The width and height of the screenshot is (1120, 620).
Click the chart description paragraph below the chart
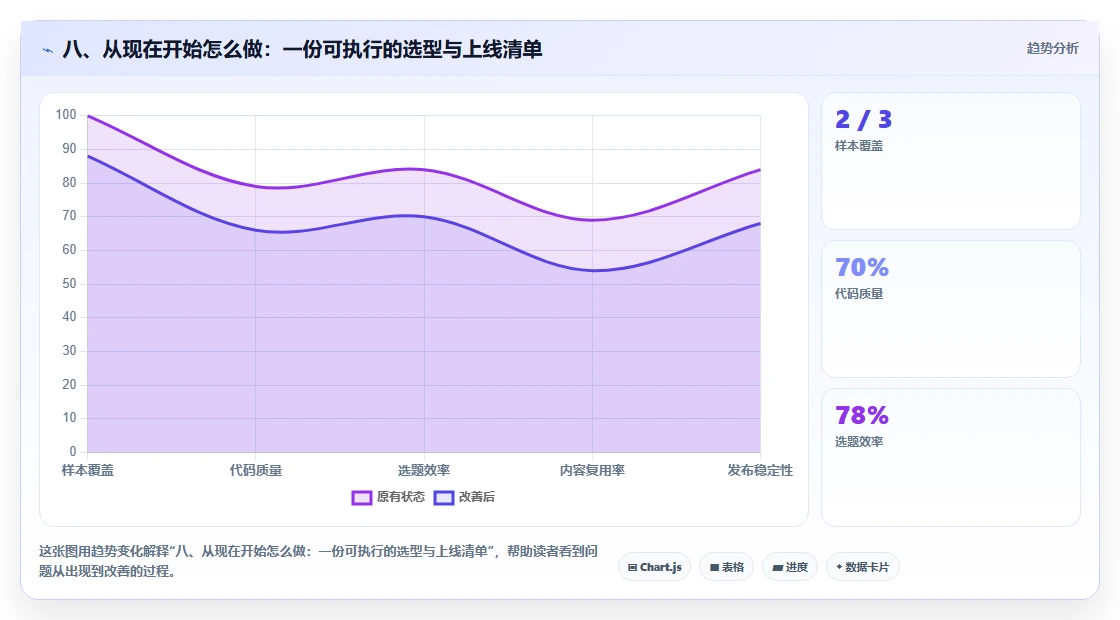tap(319, 561)
